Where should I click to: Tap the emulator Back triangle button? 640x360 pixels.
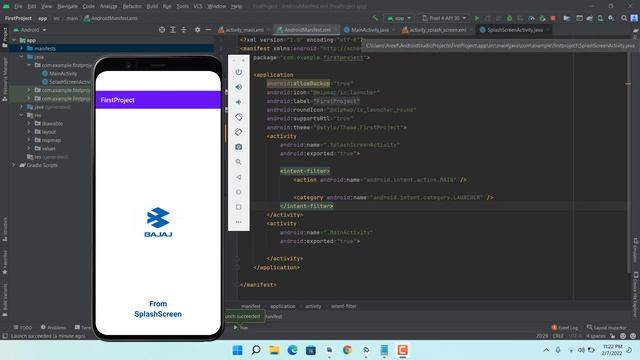pyautogui.click(x=239, y=177)
